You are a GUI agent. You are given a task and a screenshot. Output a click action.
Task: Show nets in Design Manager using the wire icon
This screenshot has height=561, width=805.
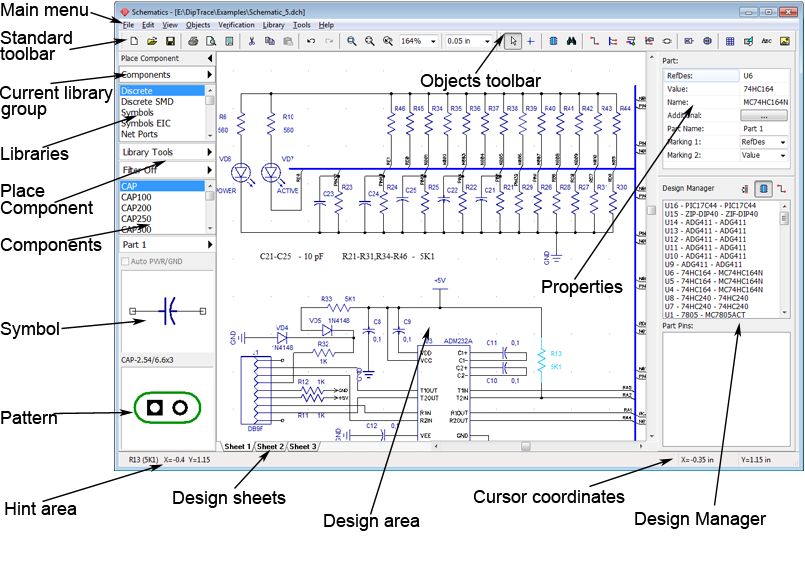tap(781, 189)
